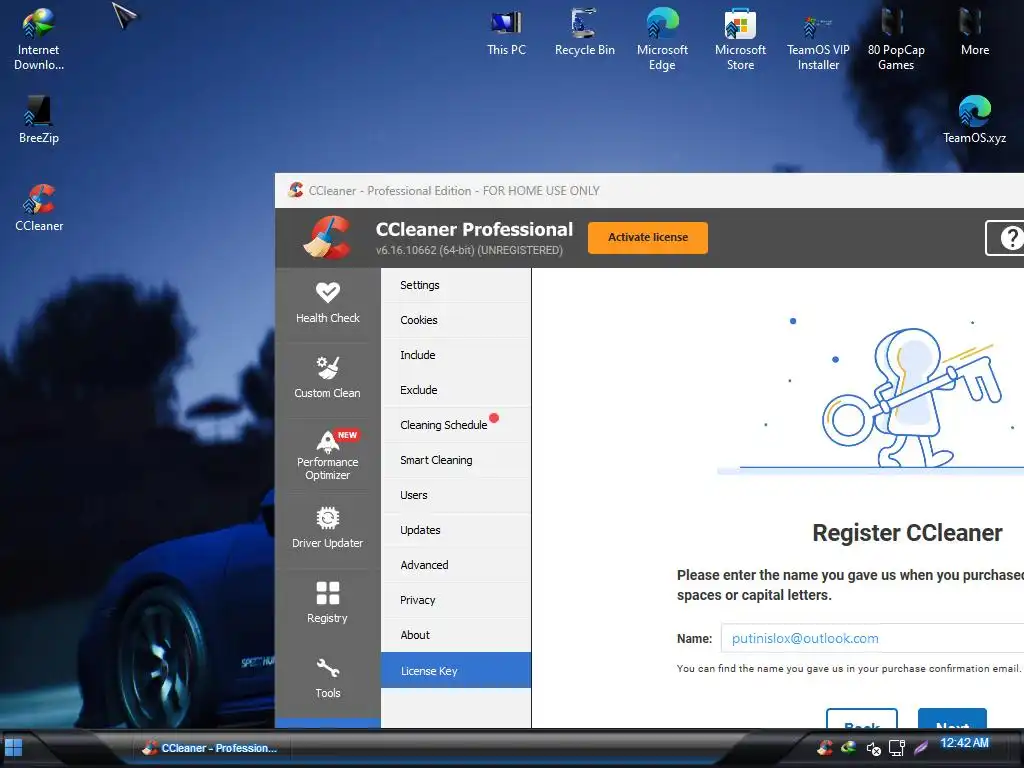Select the License Key page
Image resolution: width=1024 pixels, height=768 pixels.
pos(456,670)
